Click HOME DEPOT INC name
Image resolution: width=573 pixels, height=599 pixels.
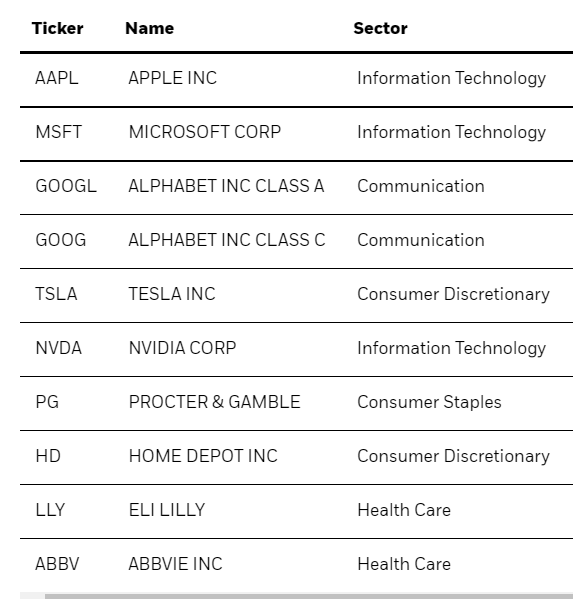[203, 456]
